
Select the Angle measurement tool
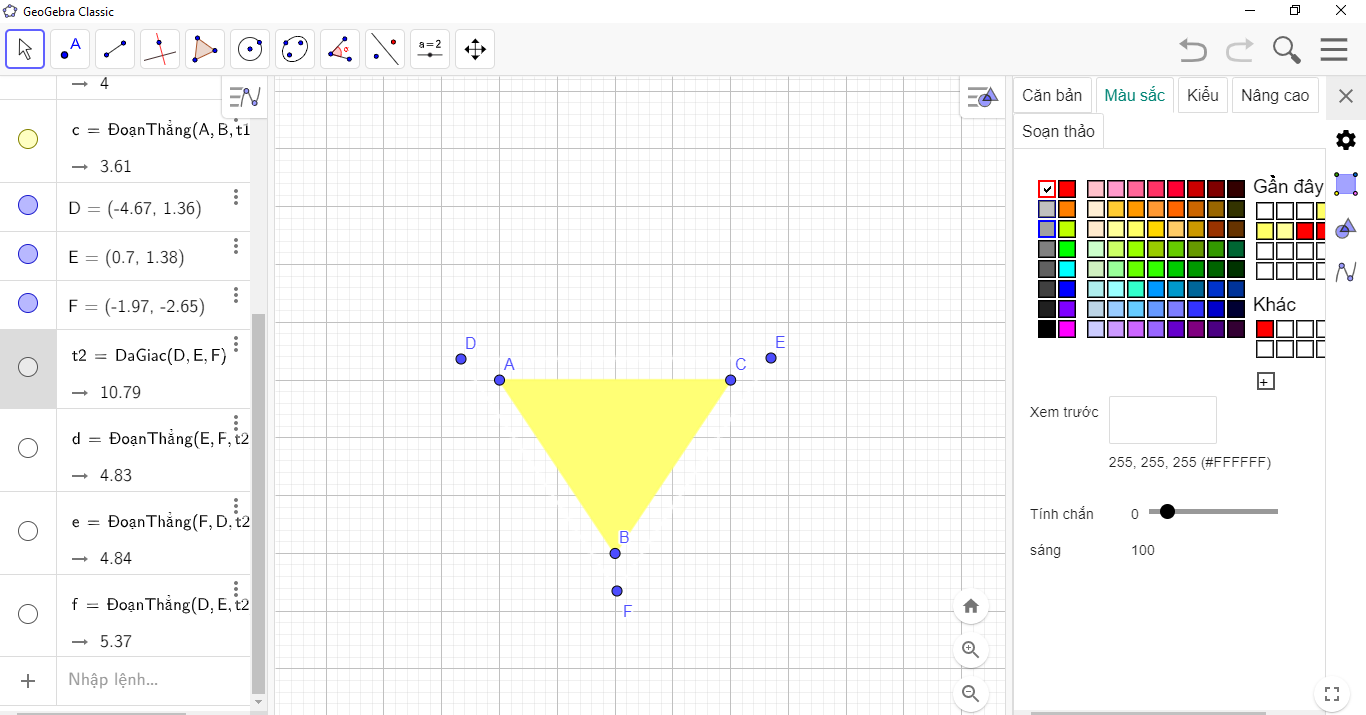[x=340, y=49]
